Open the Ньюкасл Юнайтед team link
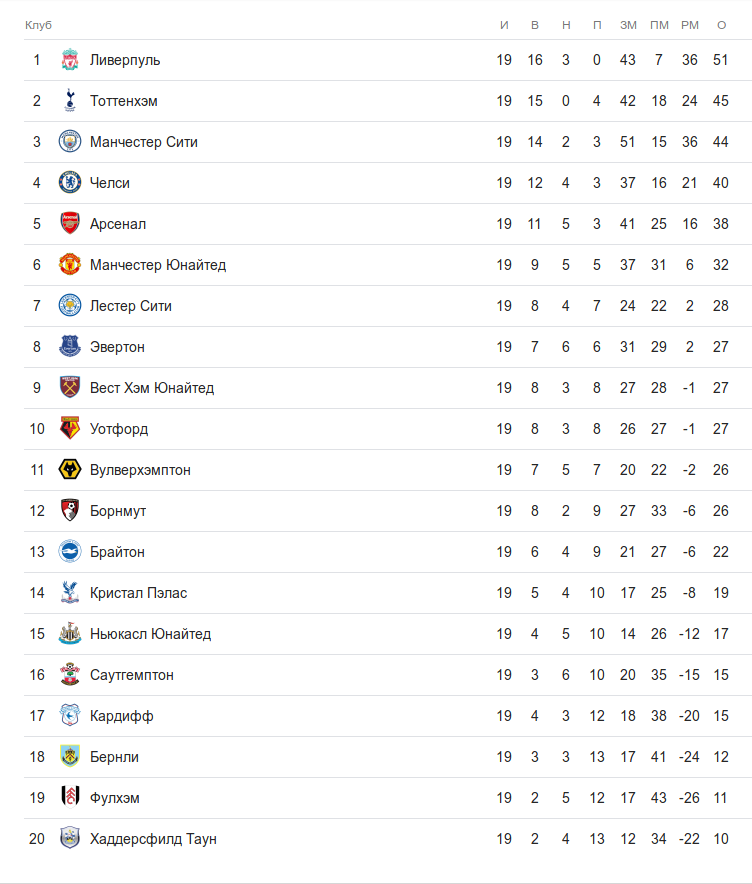Image resolution: width=752 pixels, height=884 pixels. (150, 634)
